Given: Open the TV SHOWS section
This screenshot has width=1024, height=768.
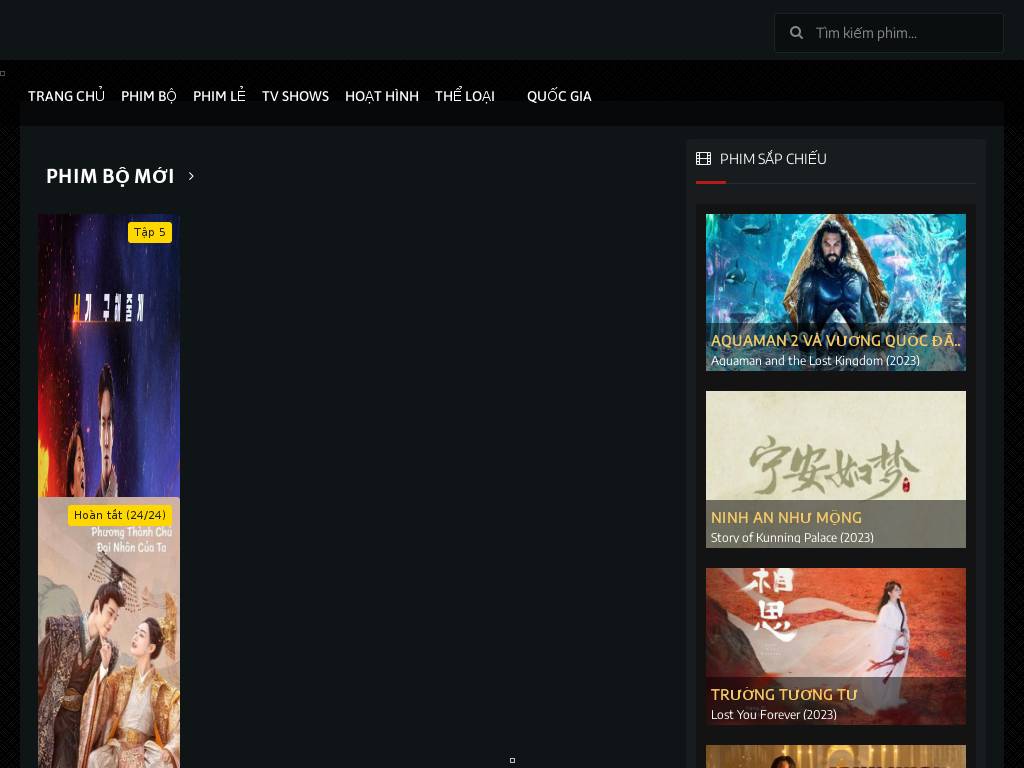Looking at the screenshot, I should [x=295, y=96].
